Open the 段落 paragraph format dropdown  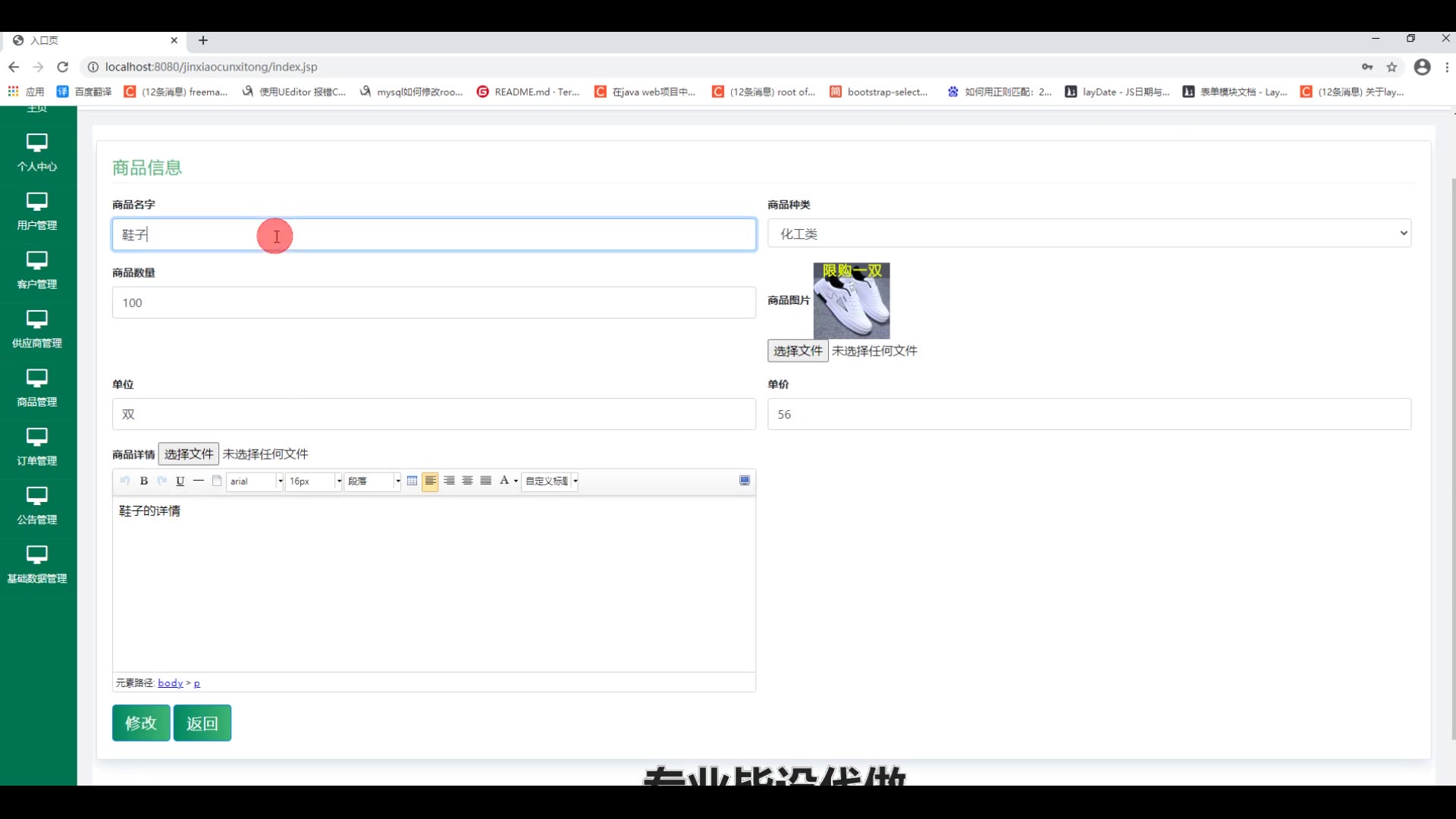397,482
